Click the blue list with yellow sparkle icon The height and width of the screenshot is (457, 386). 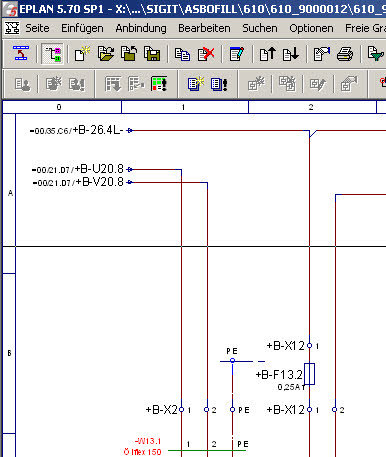click(196, 84)
